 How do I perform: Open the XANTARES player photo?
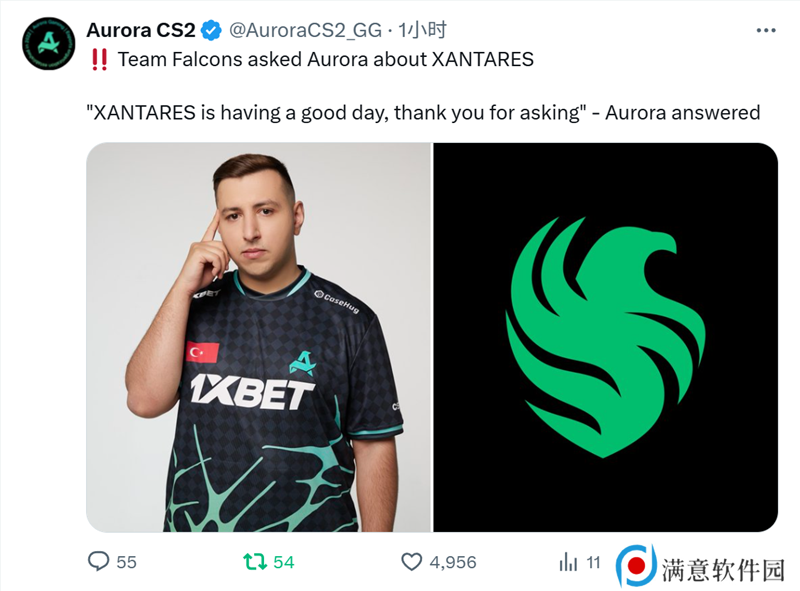point(259,337)
